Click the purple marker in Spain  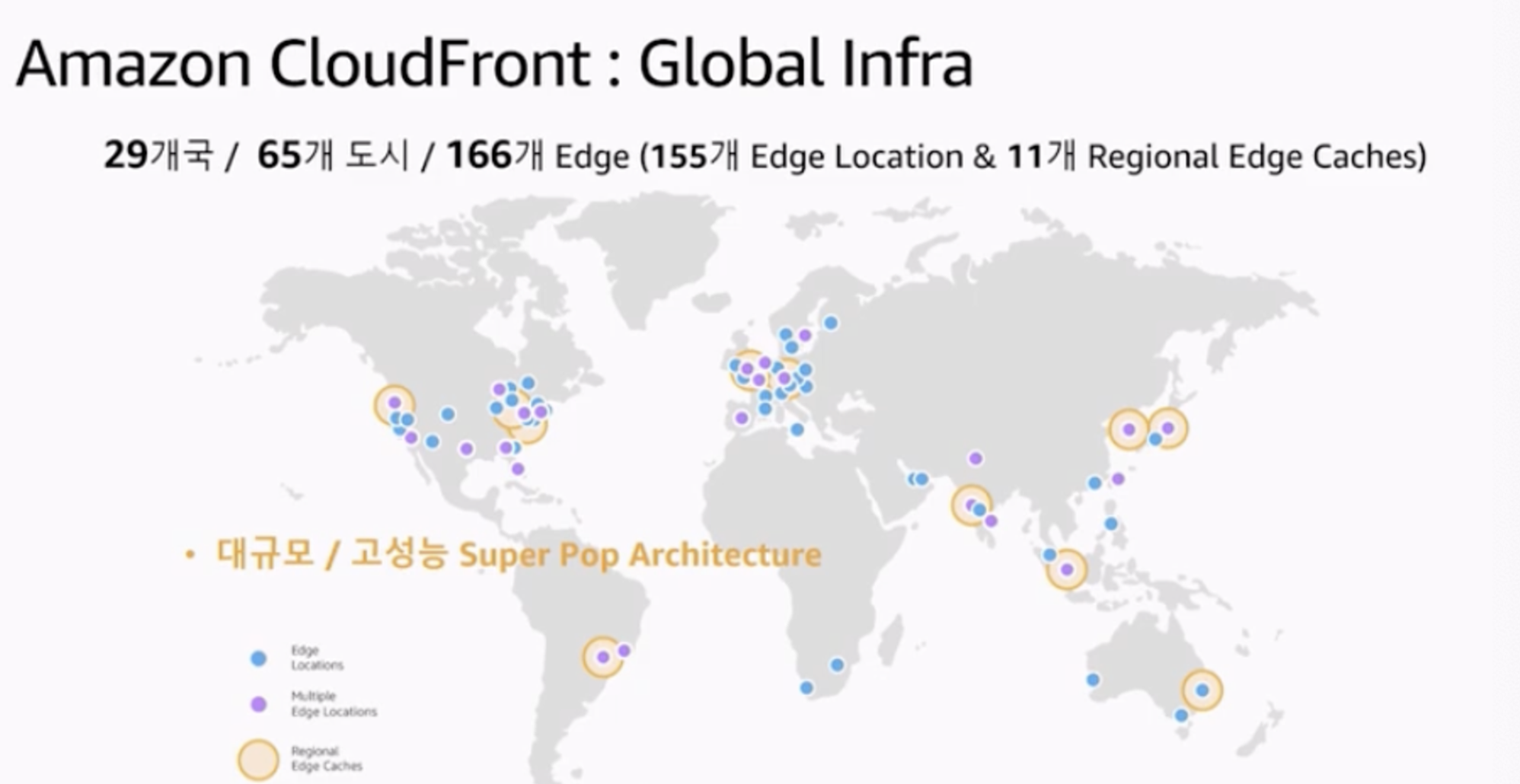[x=741, y=418]
